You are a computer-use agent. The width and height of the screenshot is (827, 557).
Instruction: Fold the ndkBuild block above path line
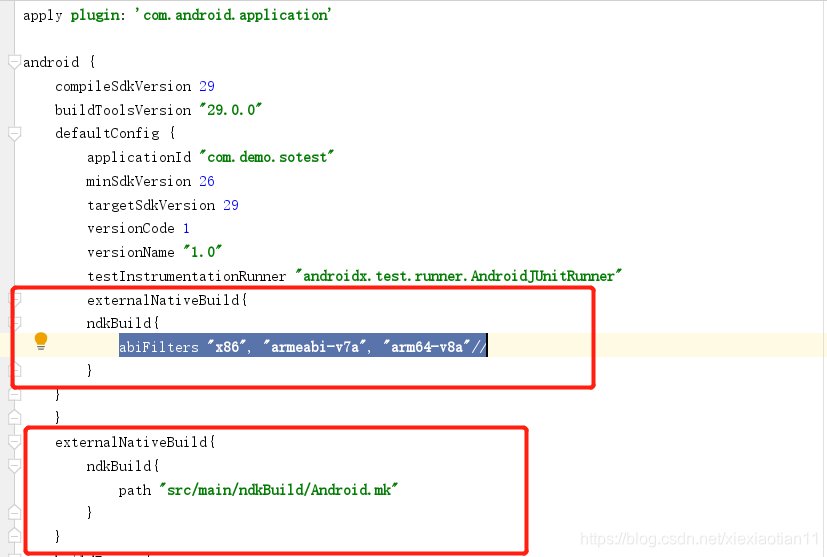pos(14,466)
